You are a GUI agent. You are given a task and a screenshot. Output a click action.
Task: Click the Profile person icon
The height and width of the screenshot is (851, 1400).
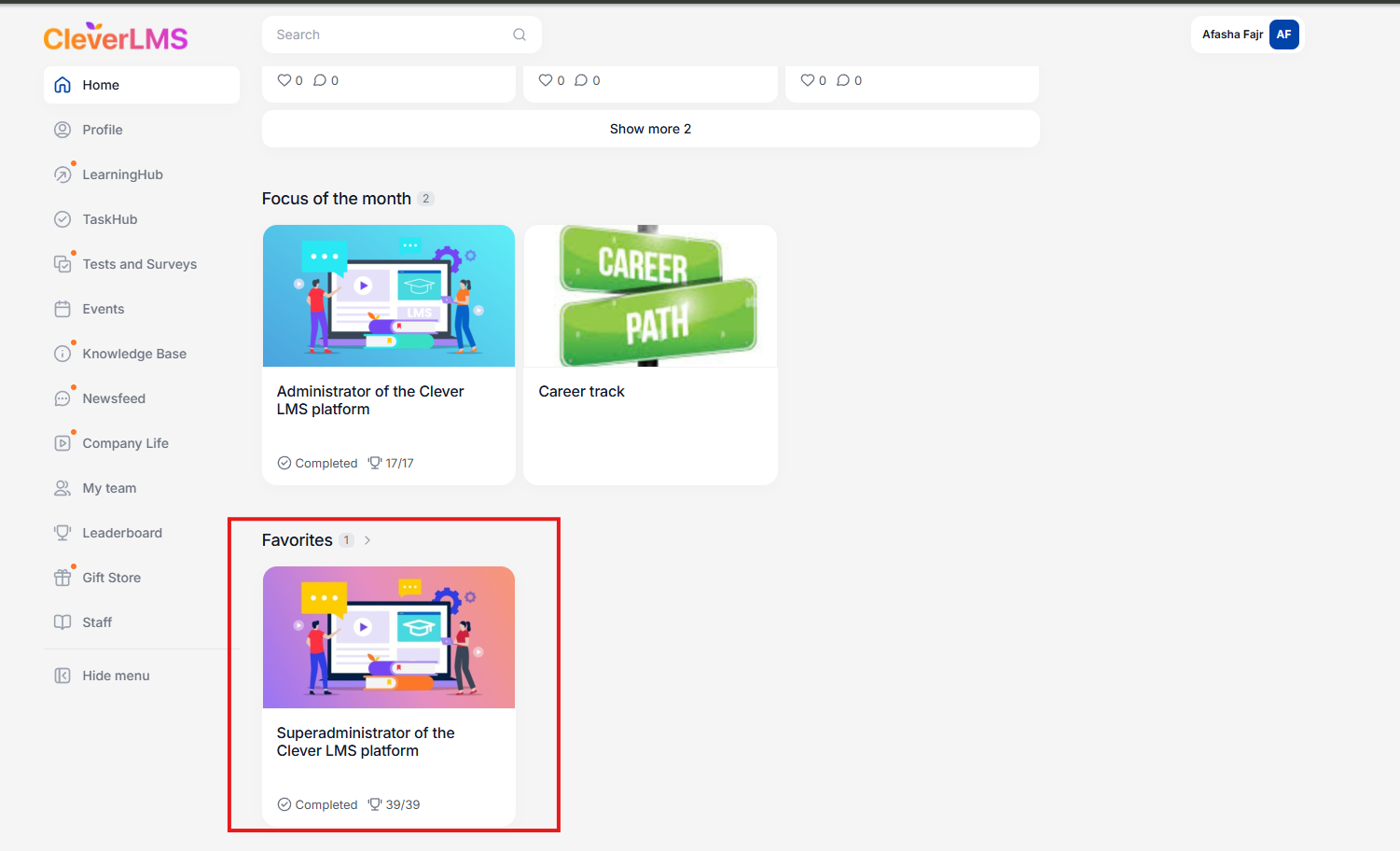(x=62, y=130)
